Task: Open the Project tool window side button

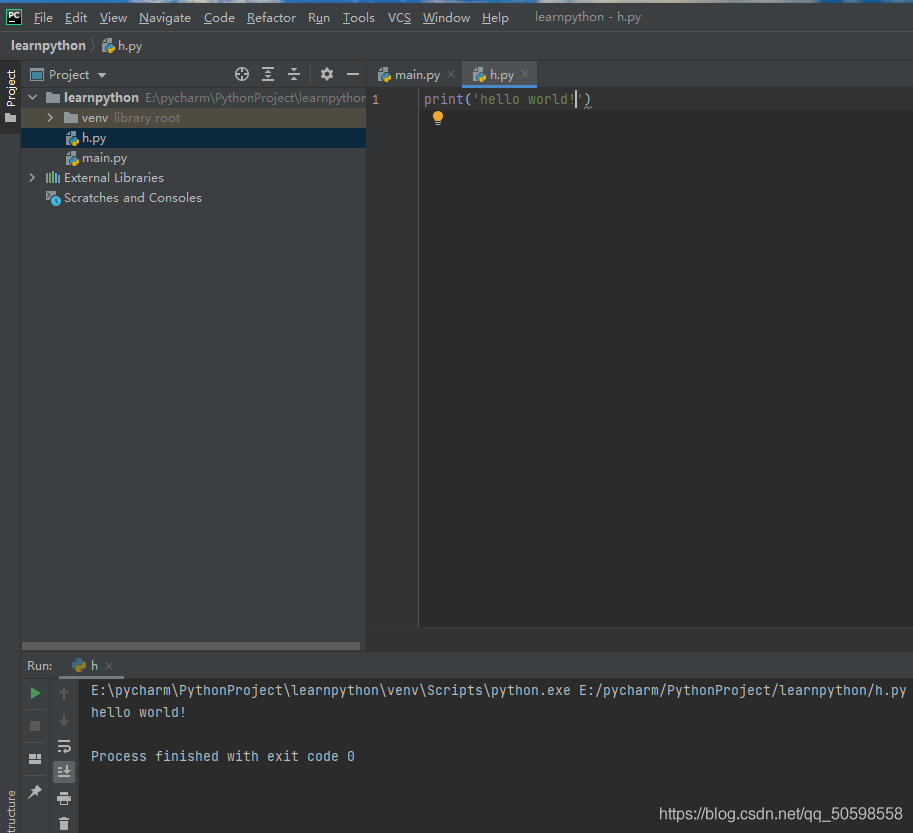Action: [11, 96]
